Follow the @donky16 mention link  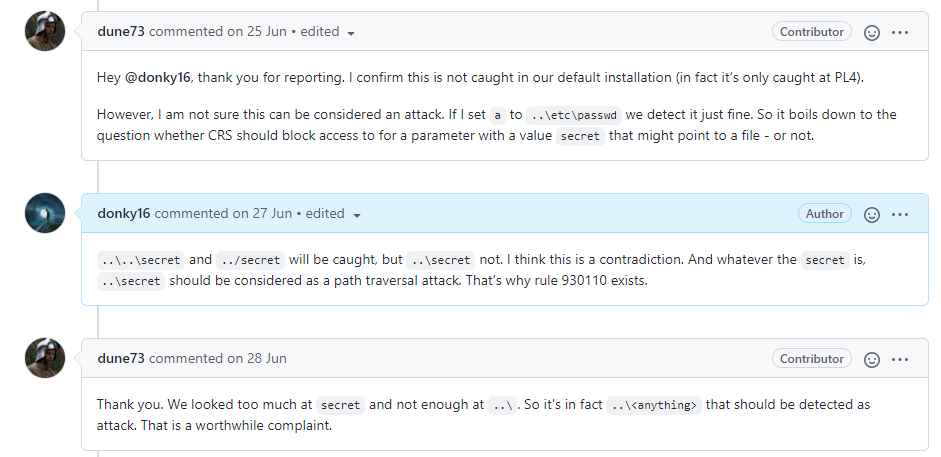[x=157, y=77]
